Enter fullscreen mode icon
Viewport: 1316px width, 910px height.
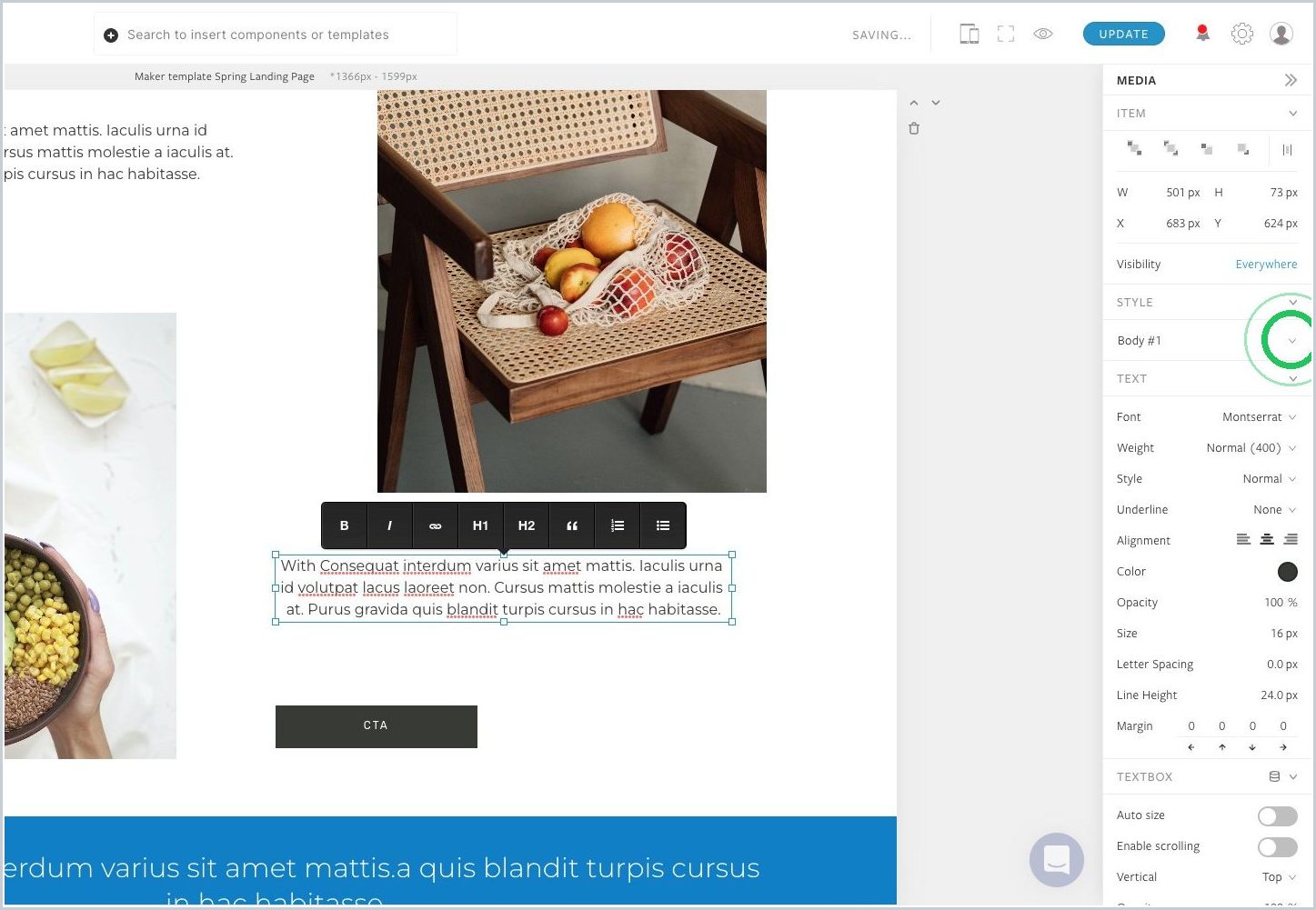click(1006, 35)
